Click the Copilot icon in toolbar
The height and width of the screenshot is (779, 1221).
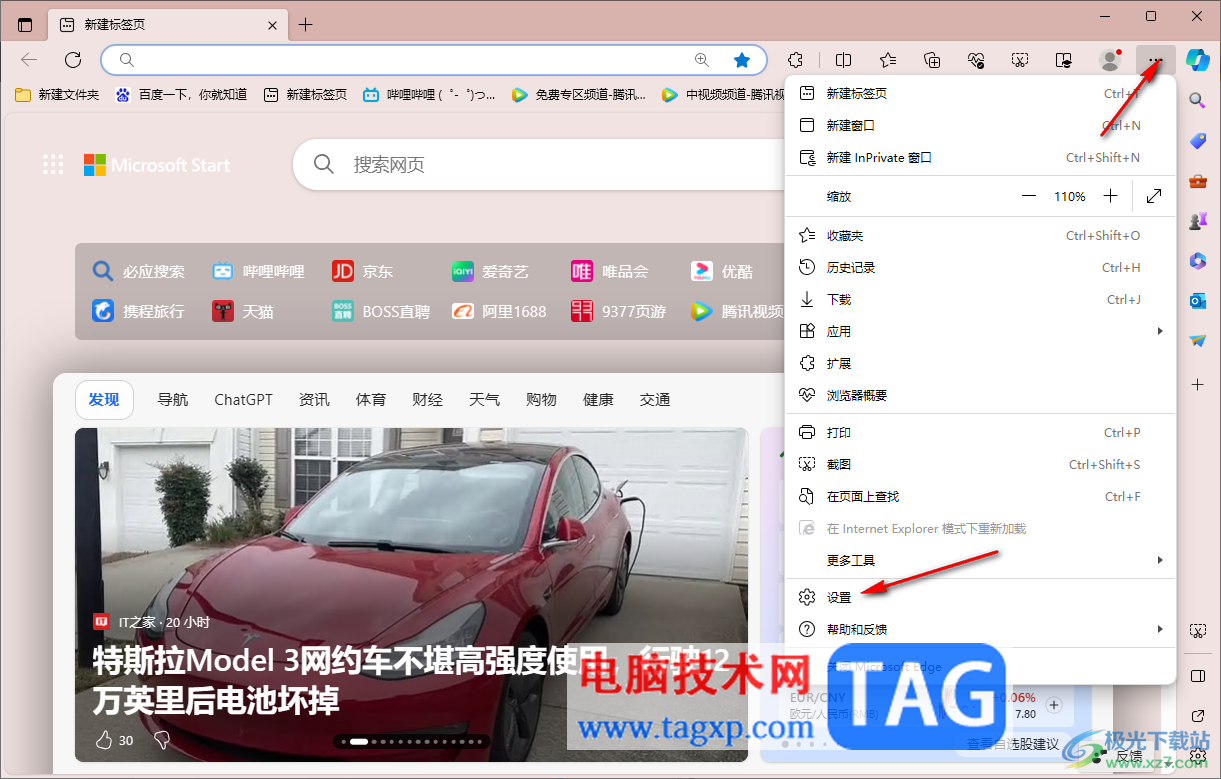pyautogui.click(x=1197, y=60)
